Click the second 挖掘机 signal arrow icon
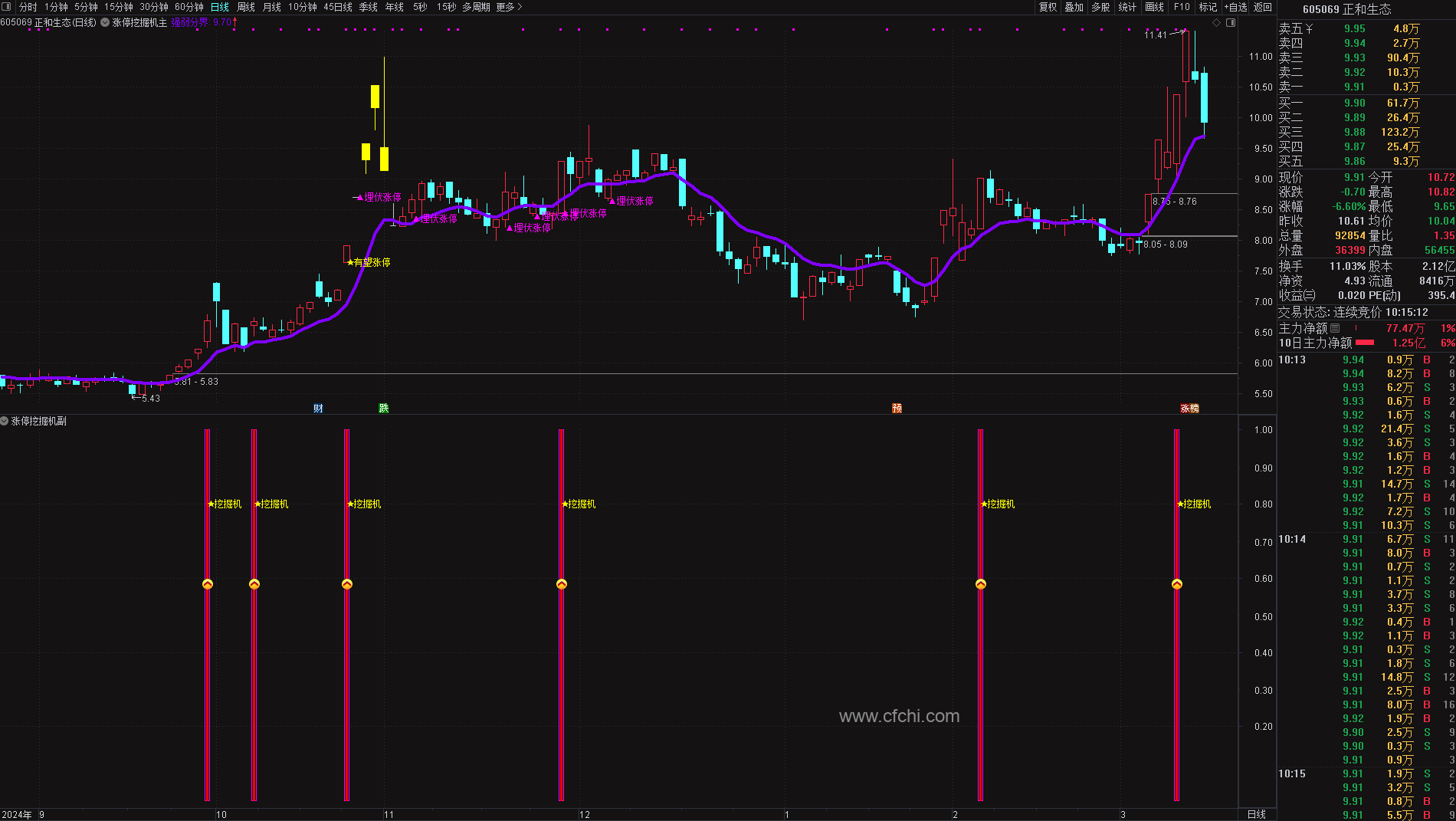This screenshot has width=1456, height=821. 254,584
